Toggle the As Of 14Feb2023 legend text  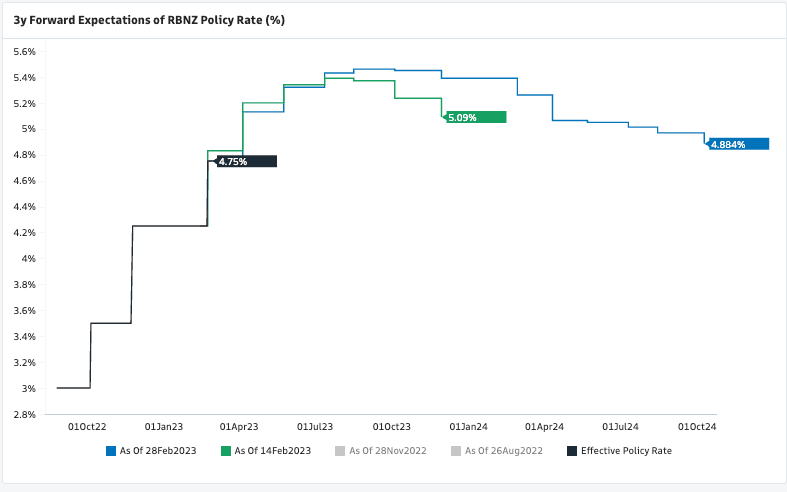click(272, 451)
